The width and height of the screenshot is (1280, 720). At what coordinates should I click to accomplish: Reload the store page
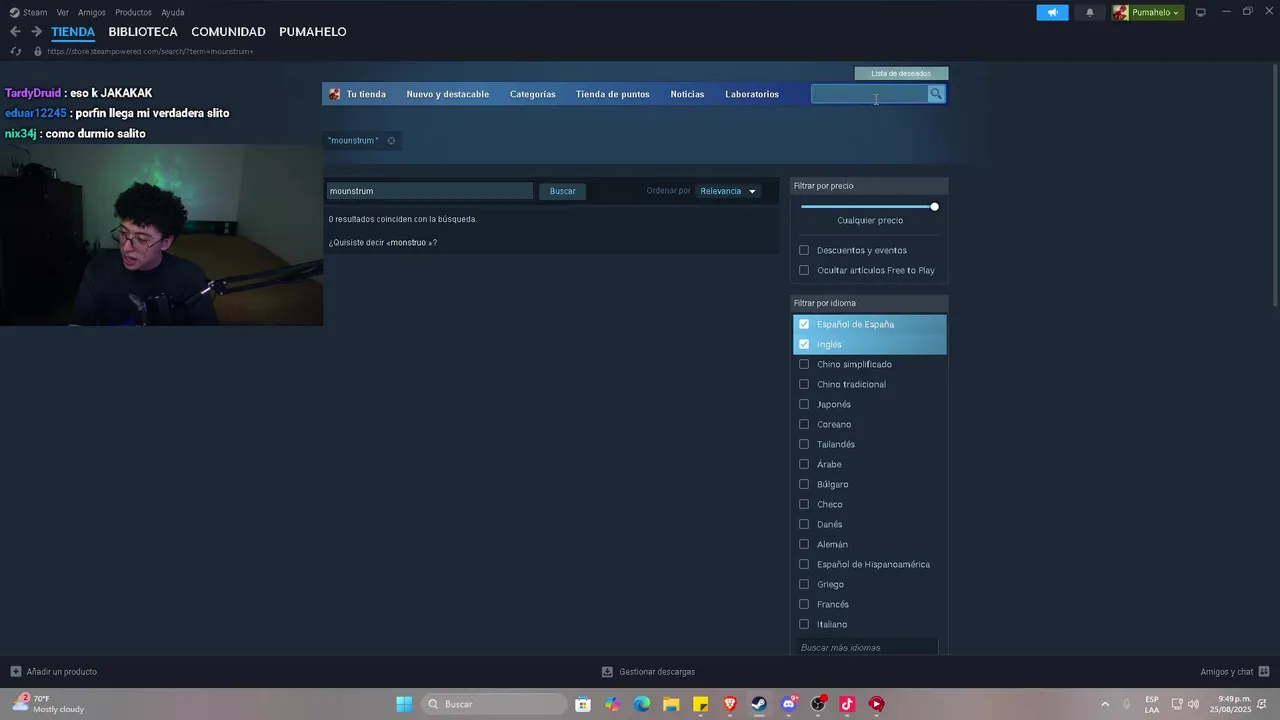(x=15, y=51)
